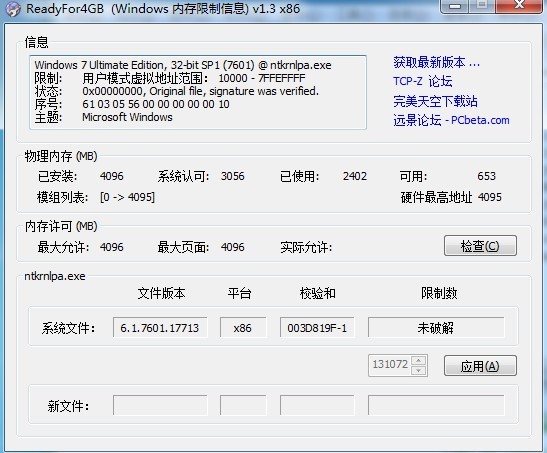Click the 检查(C) check button
The image size is (547, 453).
point(480,246)
